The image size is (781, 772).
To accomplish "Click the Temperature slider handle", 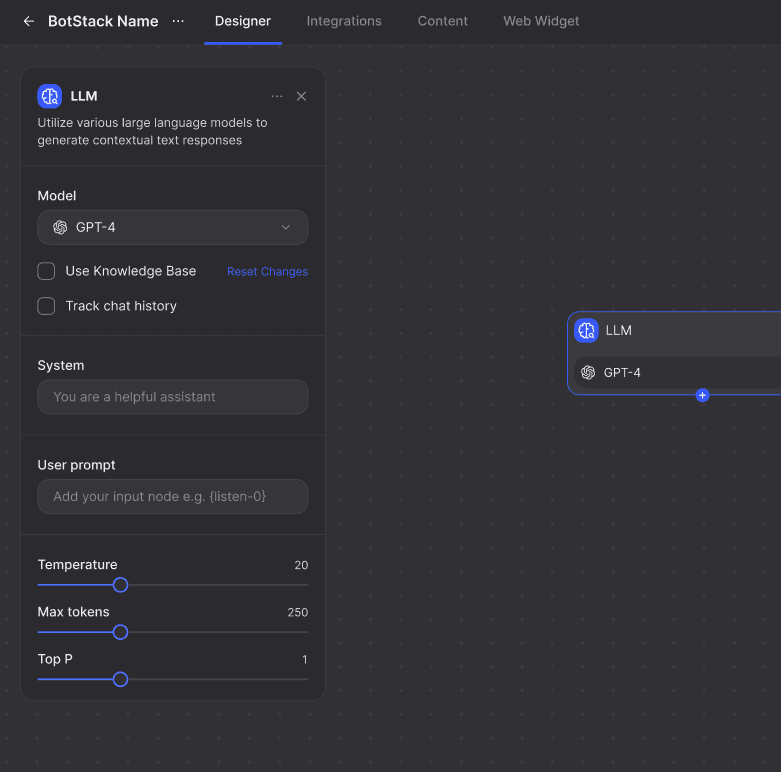I will click(x=120, y=585).
